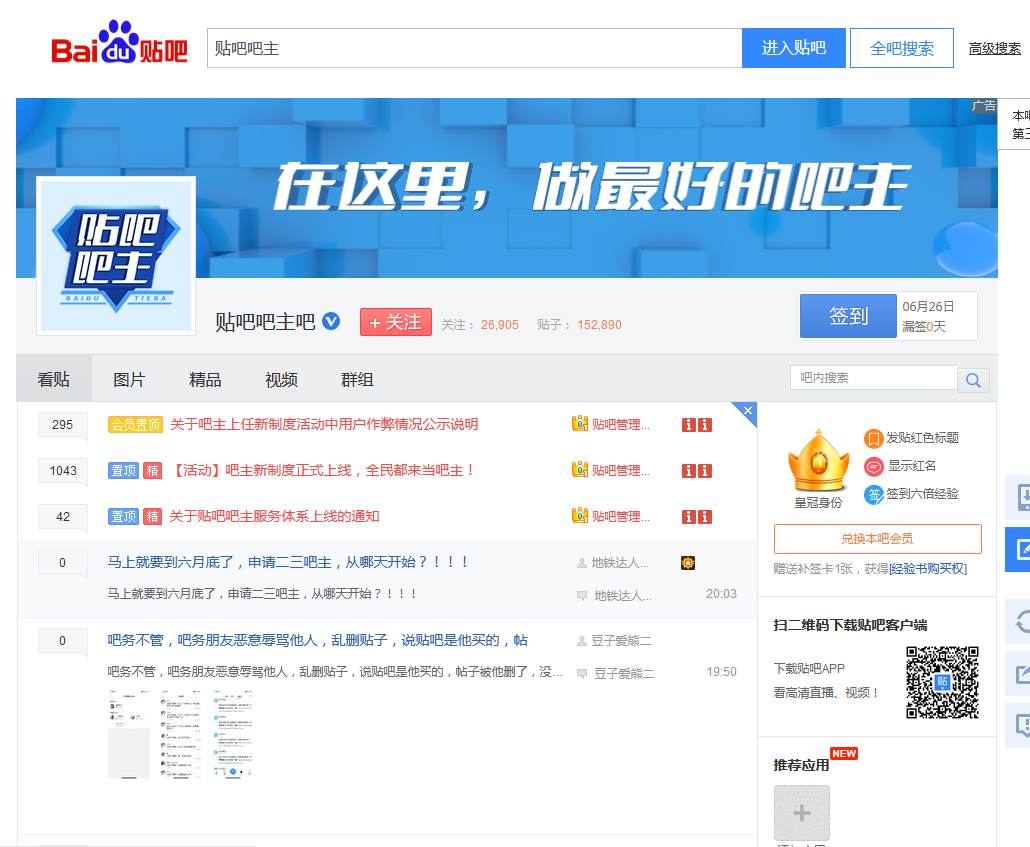Close the pinned posts with blue corner X

click(746, 411)
